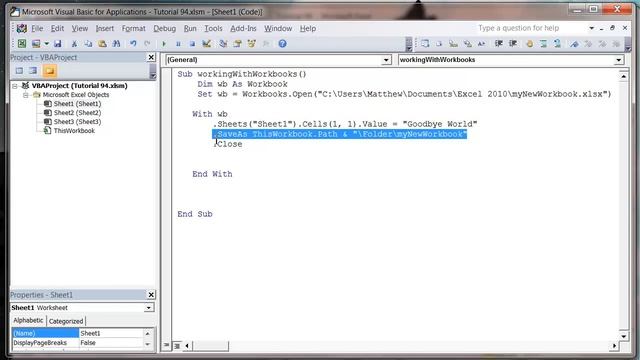This screenshot has height=360, width=640.
Task: Click Complete Word icon
Action: point(482,44)
